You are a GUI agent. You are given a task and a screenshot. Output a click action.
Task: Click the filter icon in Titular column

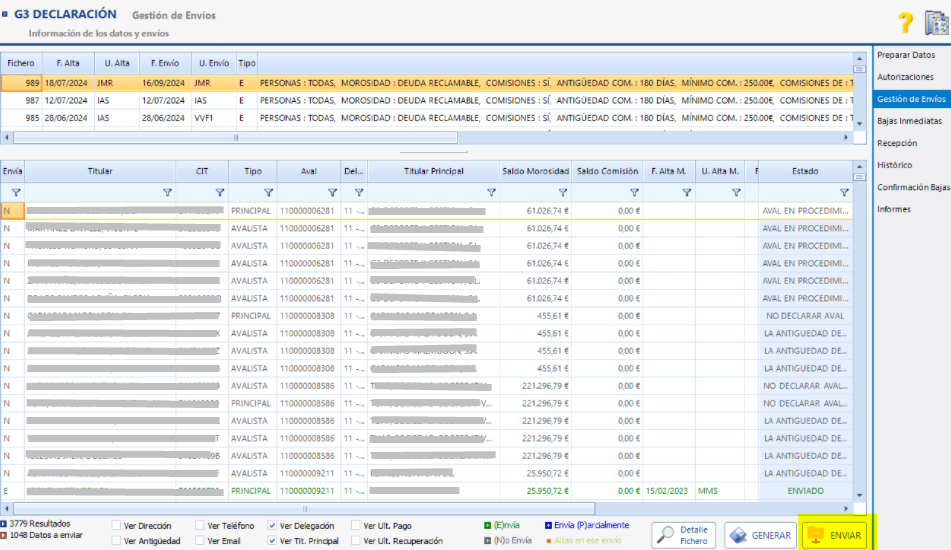167,192
